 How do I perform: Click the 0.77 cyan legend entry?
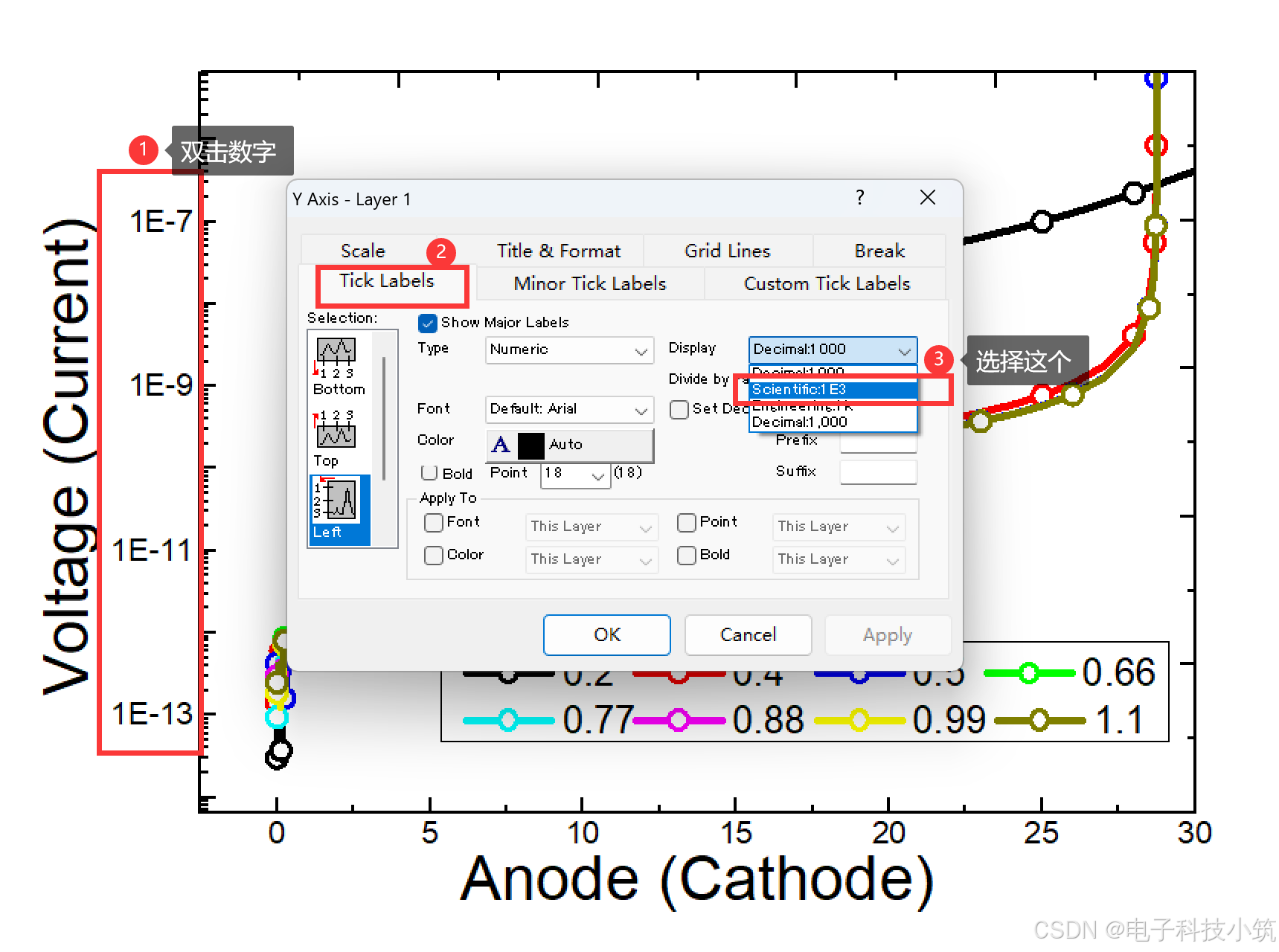point(548,720)
